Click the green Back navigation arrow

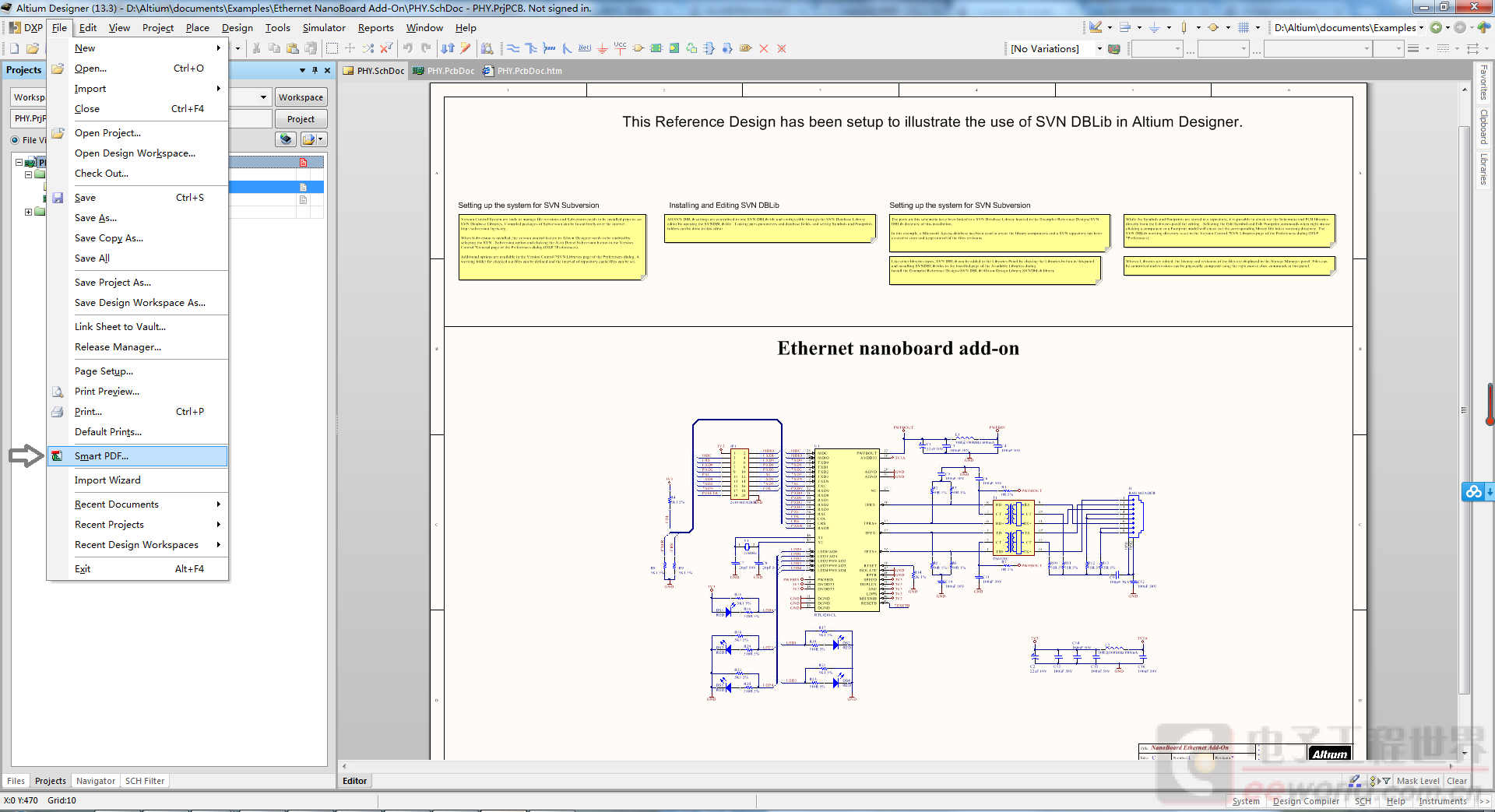pyautogui.click(x=1437, y=27)
